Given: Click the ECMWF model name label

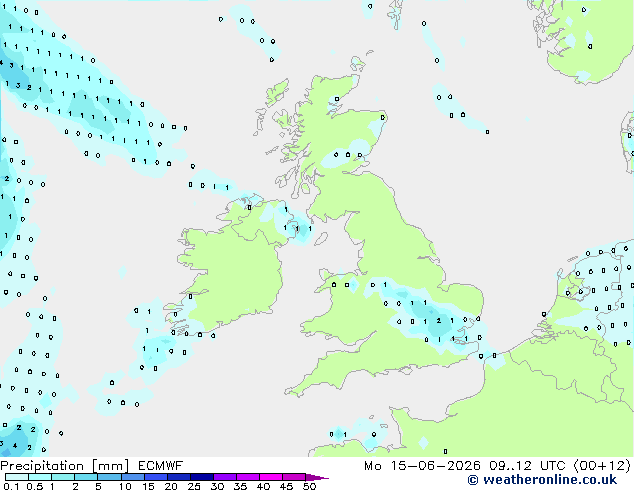Looking at the screenshot, I should click(161, 466).
